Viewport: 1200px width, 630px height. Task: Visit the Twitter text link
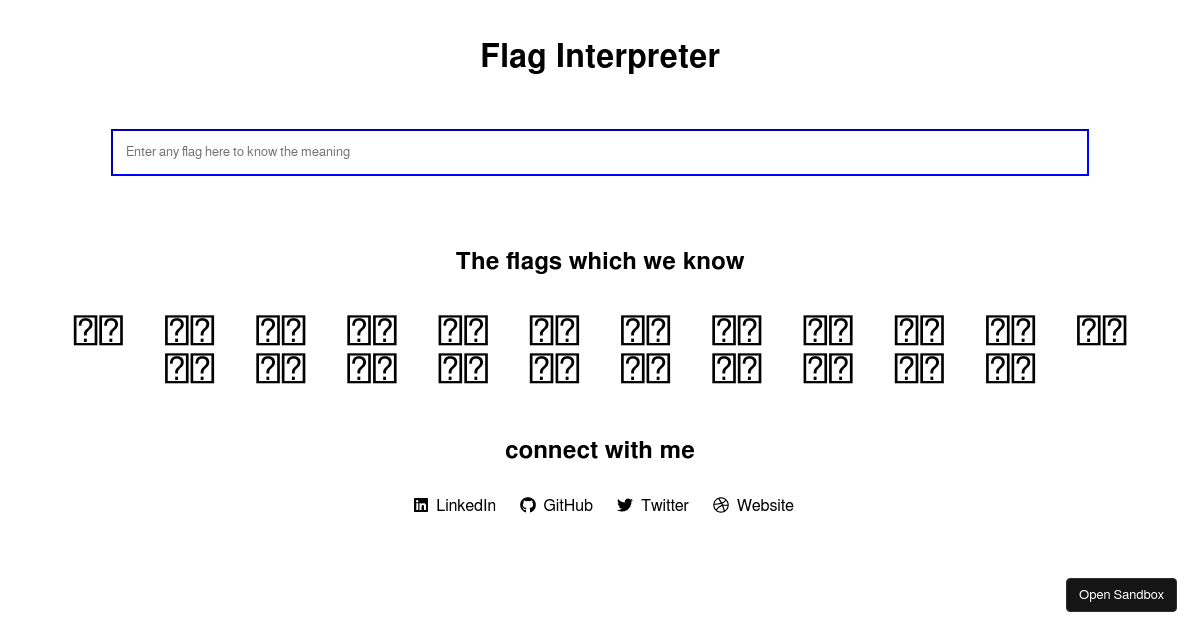(x=665, y=505)
